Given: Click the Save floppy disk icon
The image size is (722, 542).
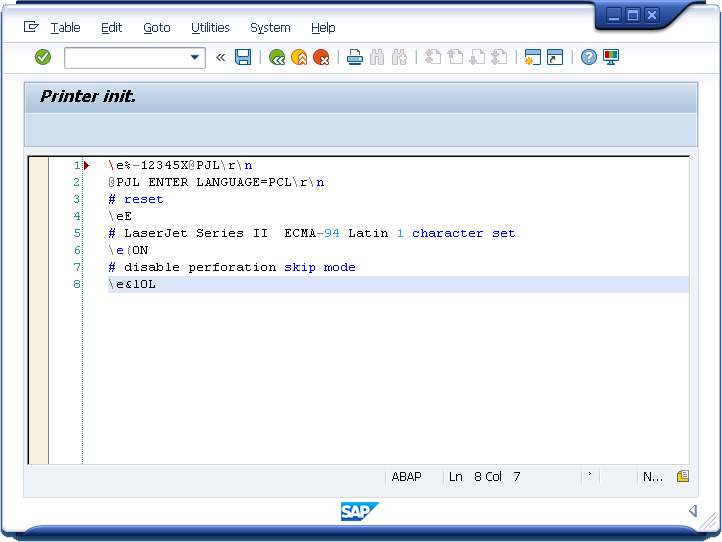Looking at the screenshot, I should click(x=243, y=58).
